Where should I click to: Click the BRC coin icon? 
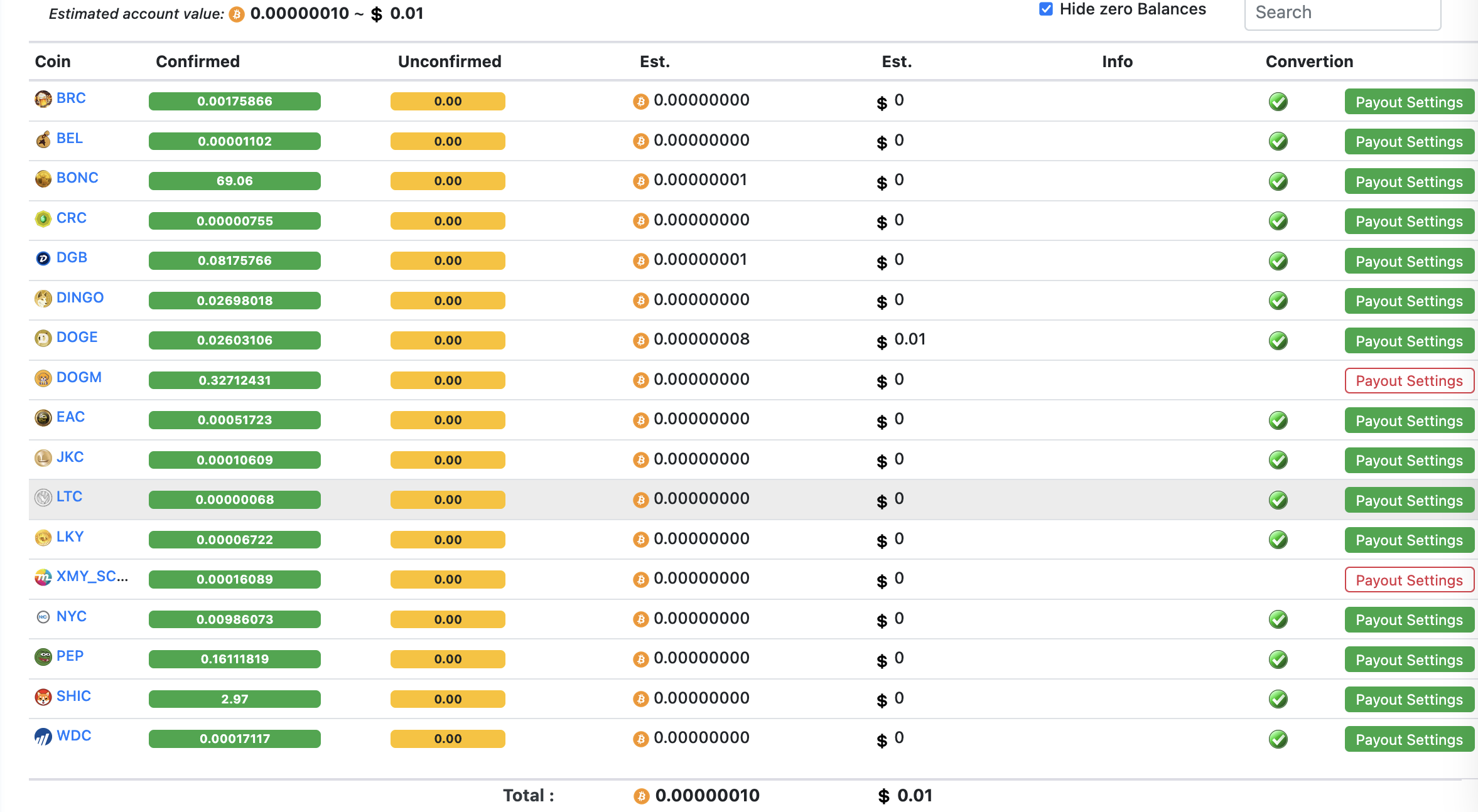43,99
